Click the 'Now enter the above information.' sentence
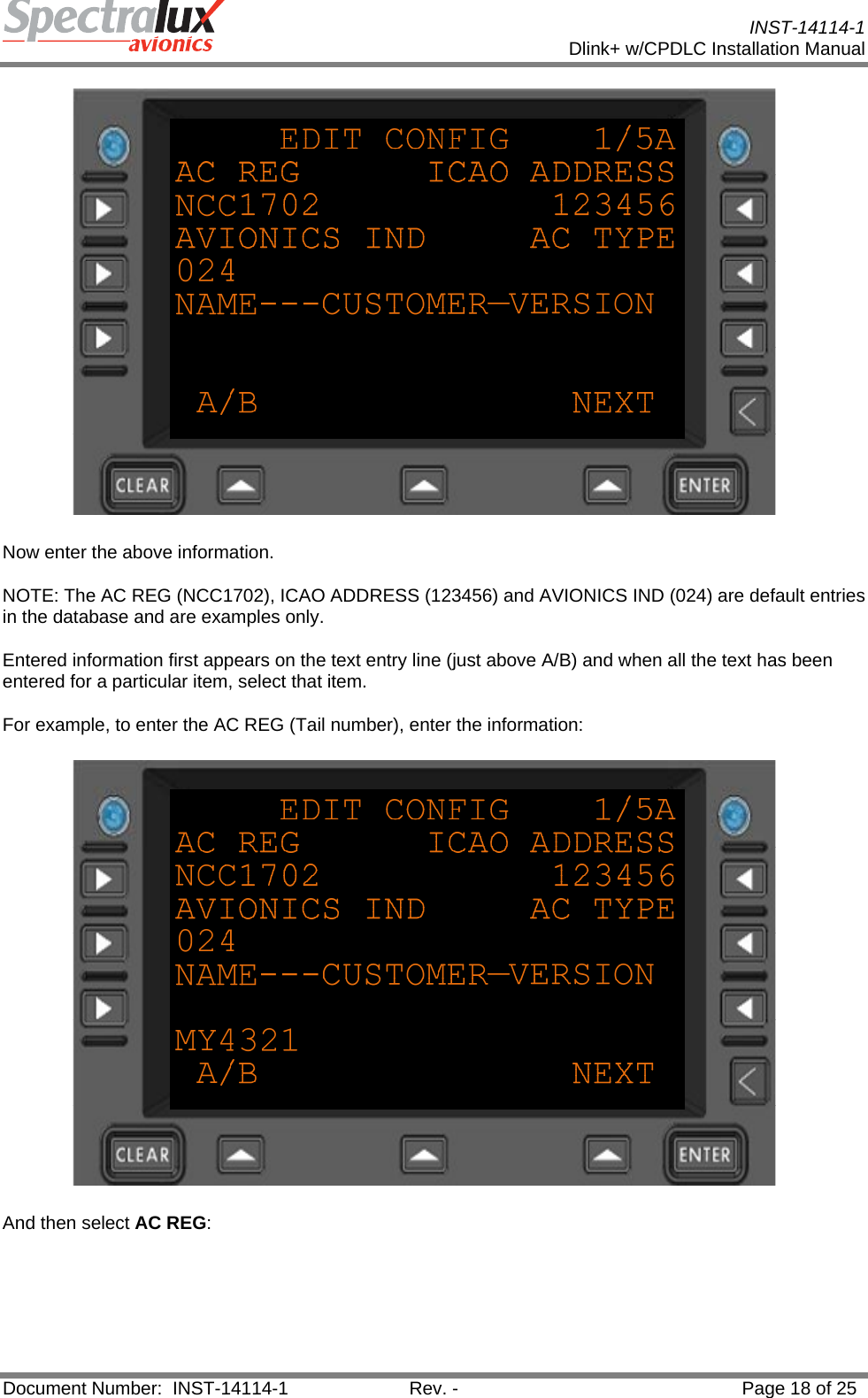Viewport: 868px width, 1398px height. click(138, 552)
